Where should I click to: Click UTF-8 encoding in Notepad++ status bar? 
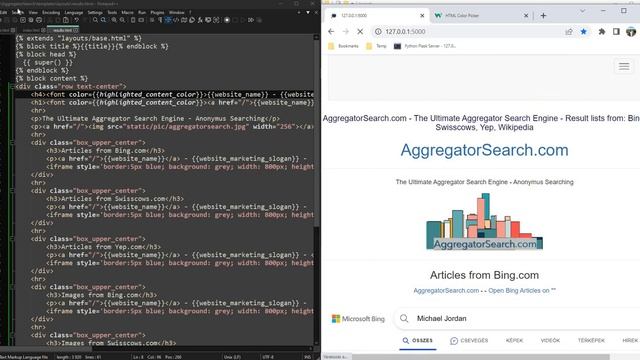click(268, 357)
